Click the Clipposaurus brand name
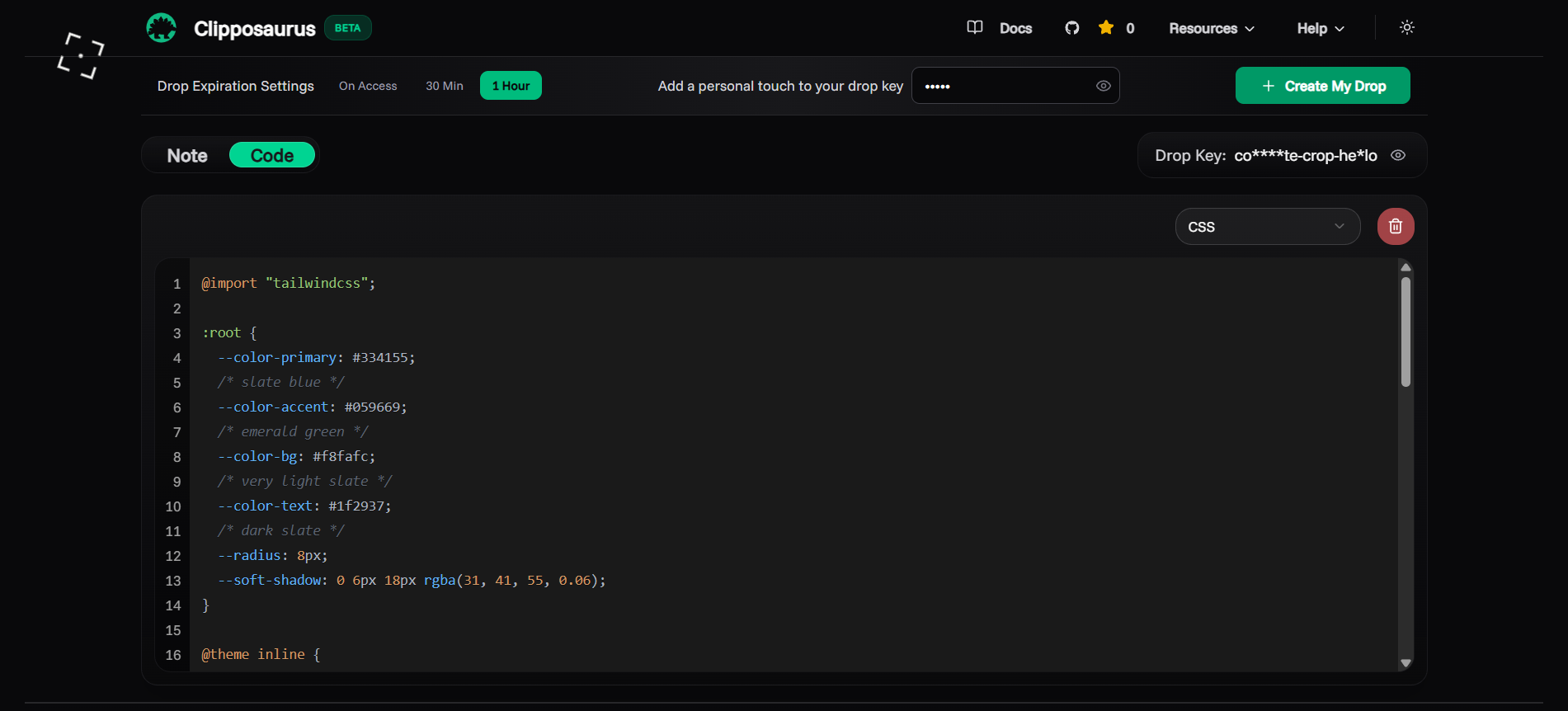The height and width of the screenshot is (711, 1568). [255, 29]
